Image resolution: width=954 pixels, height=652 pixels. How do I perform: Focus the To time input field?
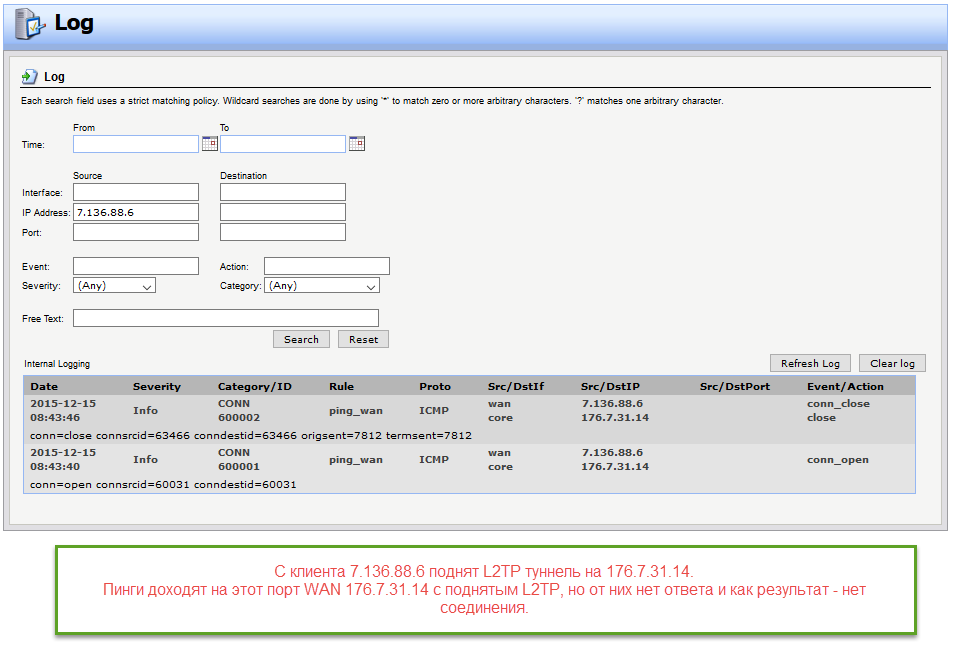point(283,144)
